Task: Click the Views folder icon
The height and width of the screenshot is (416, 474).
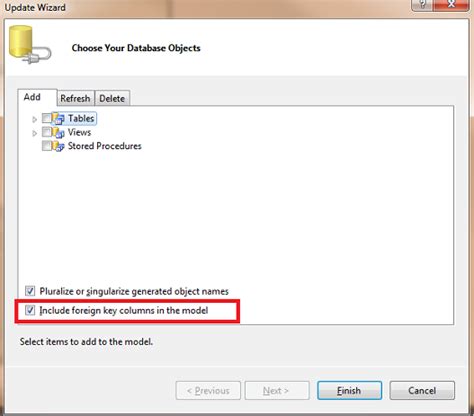Action: (58, 132)
